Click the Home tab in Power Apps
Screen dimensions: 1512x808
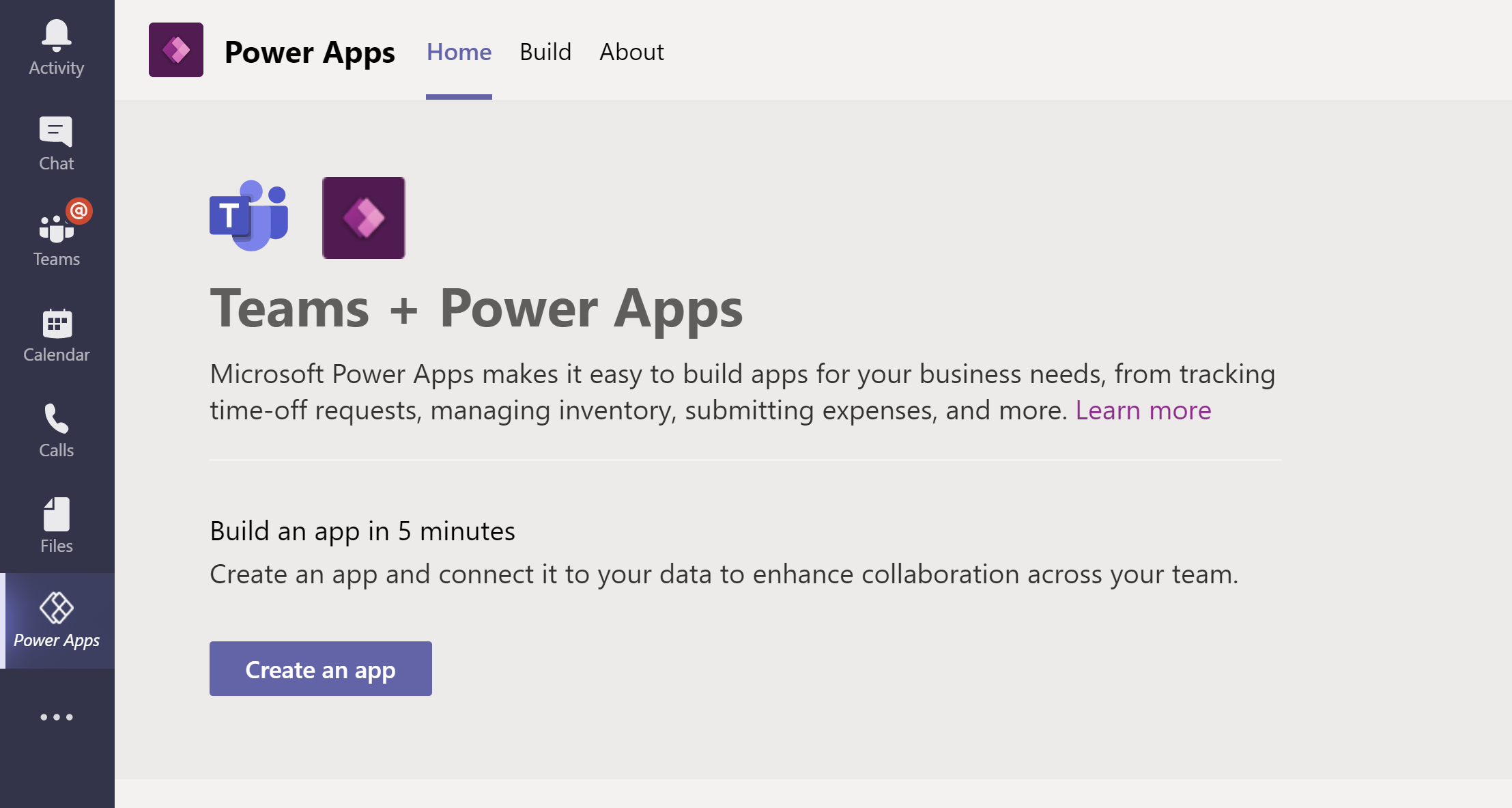click(459, 52)
